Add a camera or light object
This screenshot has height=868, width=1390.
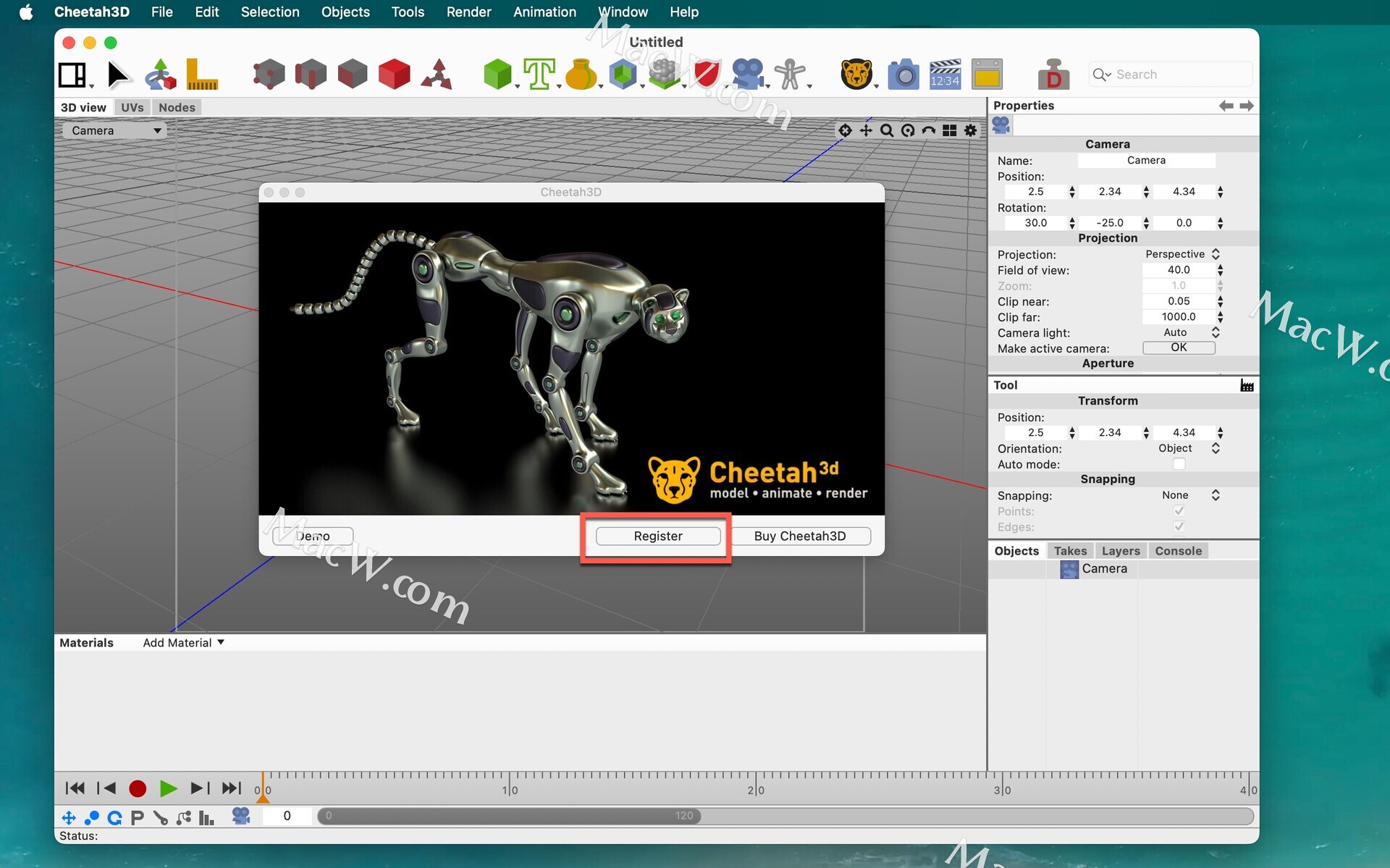748,75
